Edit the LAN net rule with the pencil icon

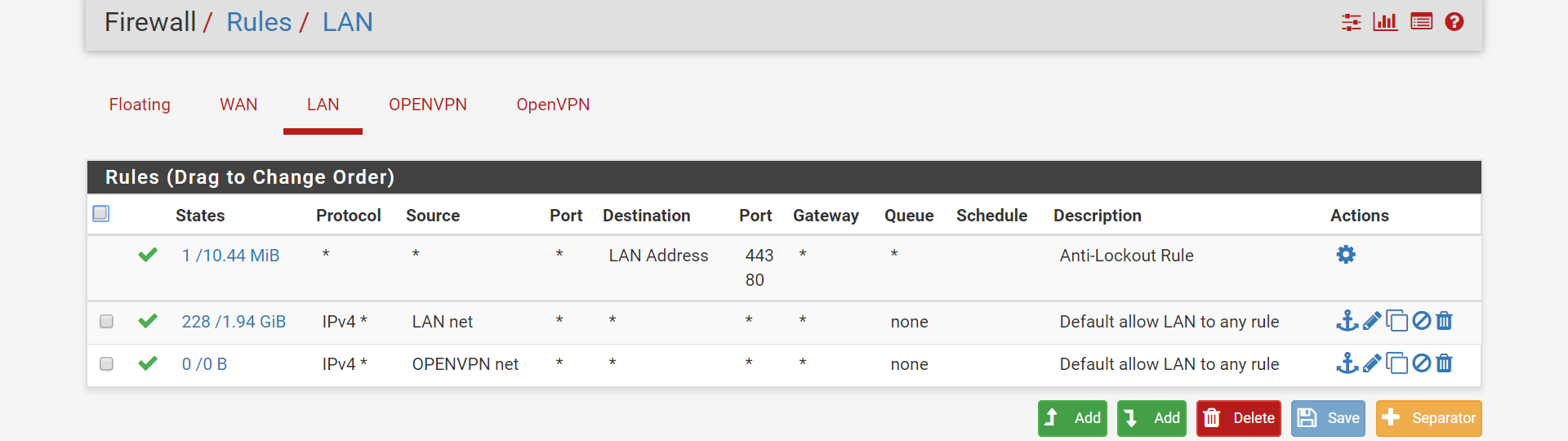[1372, 321]
